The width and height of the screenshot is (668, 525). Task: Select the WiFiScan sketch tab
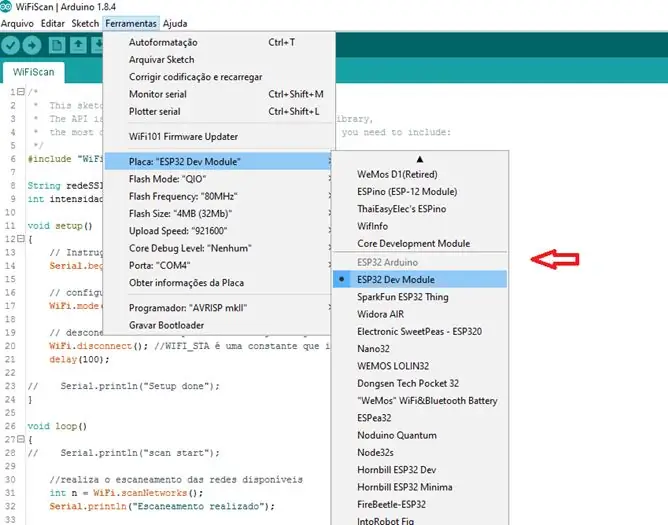coord(34,72)
